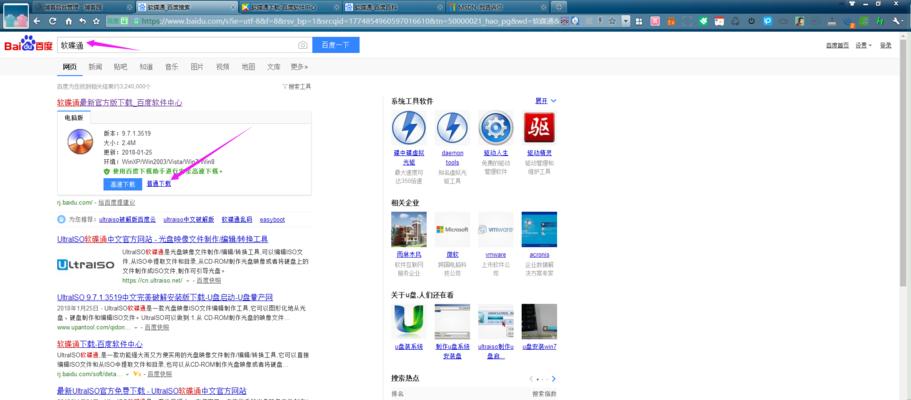Screen dimensions: 911x400
Task: Select the 电脑版 tab in download card
Action: click(x=74, y=117)
